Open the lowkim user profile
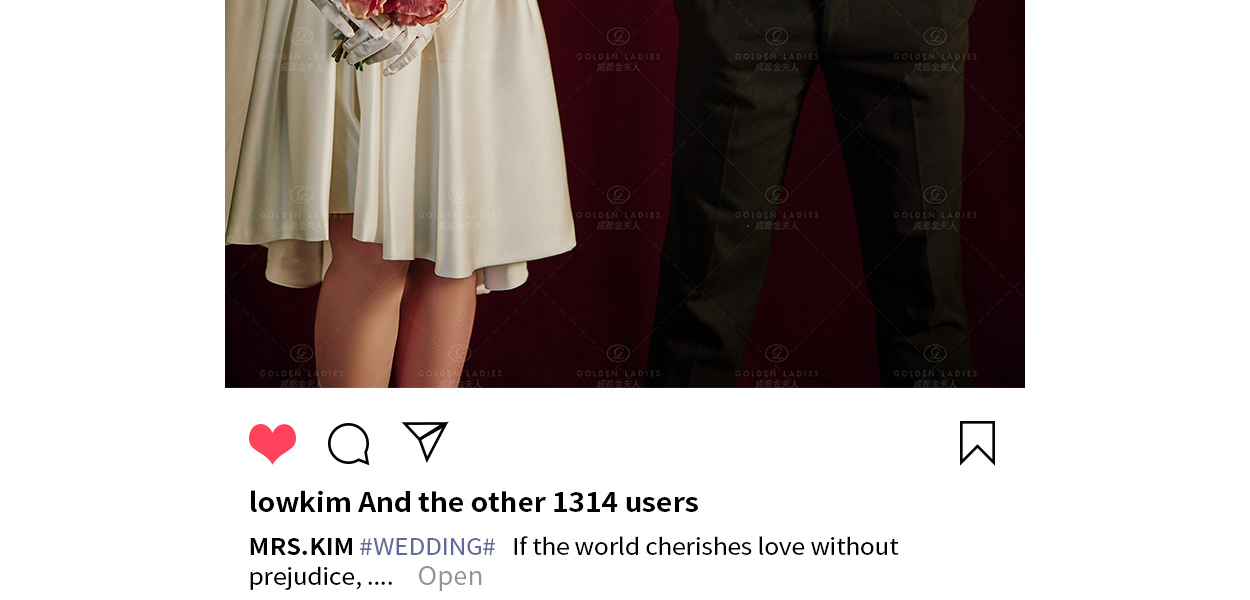Image resolution: width=1250 pixels, height=600 pixels. 300,501
